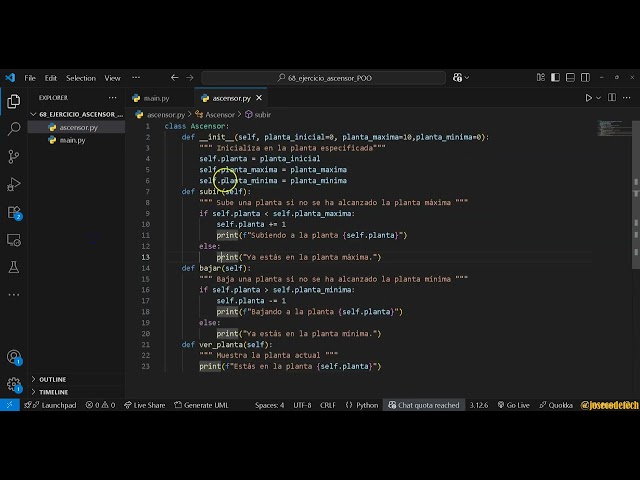Open the Accounts menu
This screenshot has width=640, height=480.
[x=14, y=358]
